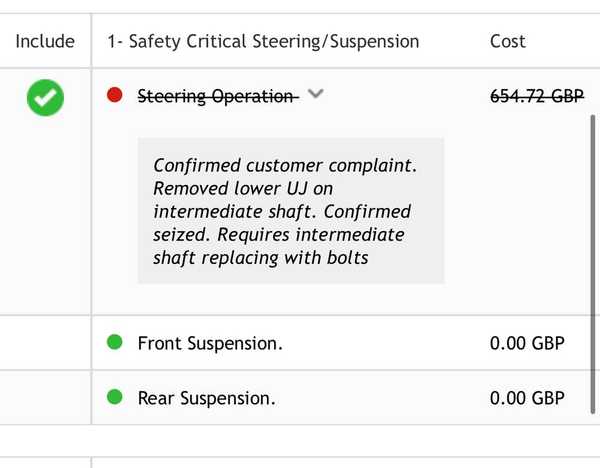The image size is (600, 468).
Task: Toggle the green Include checkmark for Steering Operation
Action: click(45, 97)
